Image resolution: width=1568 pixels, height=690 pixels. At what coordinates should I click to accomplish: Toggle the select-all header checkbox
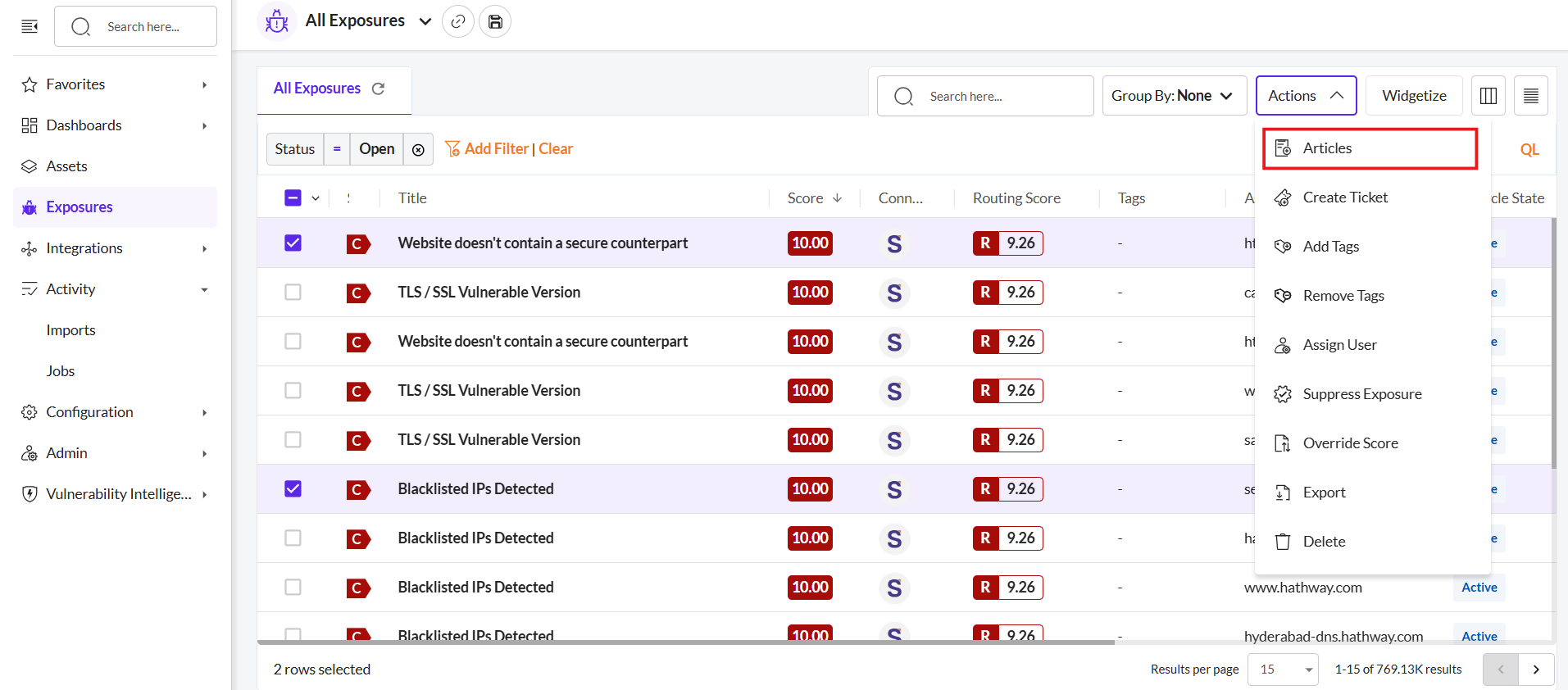click(293, 197)
